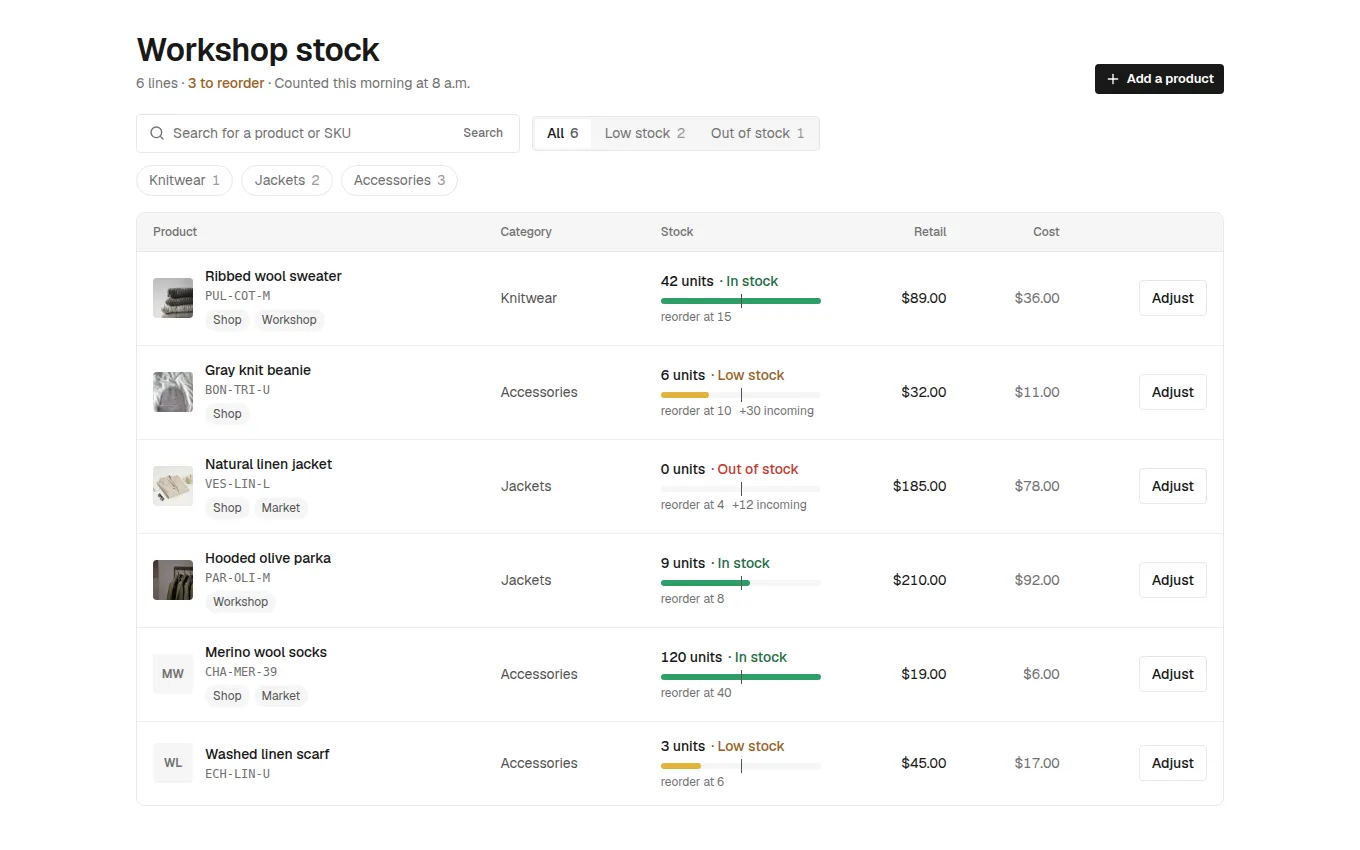Click the WL placeholder avatar
Screen dimensions: 1360x850
(x=173, y=763)
